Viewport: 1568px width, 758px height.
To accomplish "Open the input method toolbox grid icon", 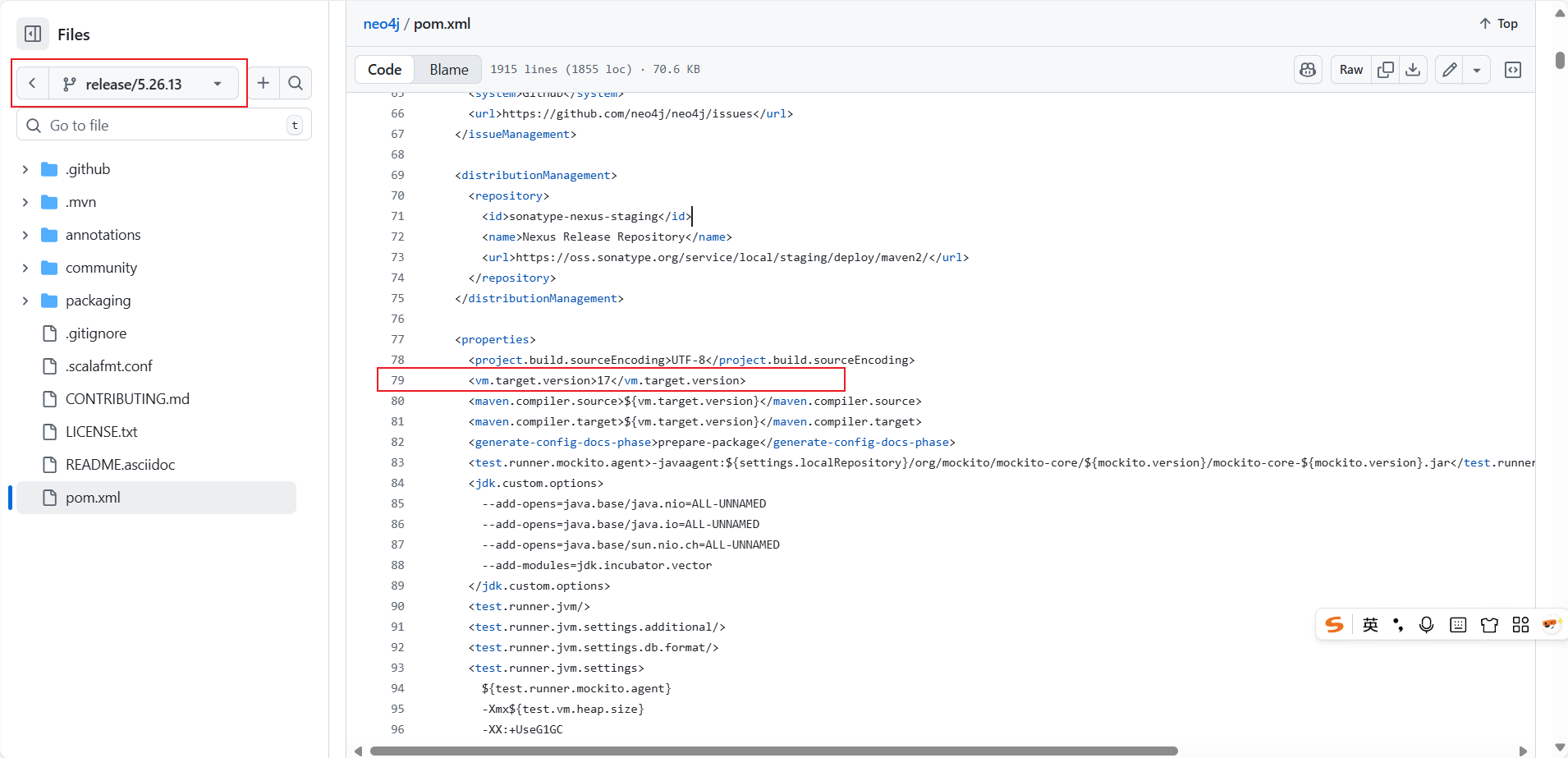I will coord(1520,625).
